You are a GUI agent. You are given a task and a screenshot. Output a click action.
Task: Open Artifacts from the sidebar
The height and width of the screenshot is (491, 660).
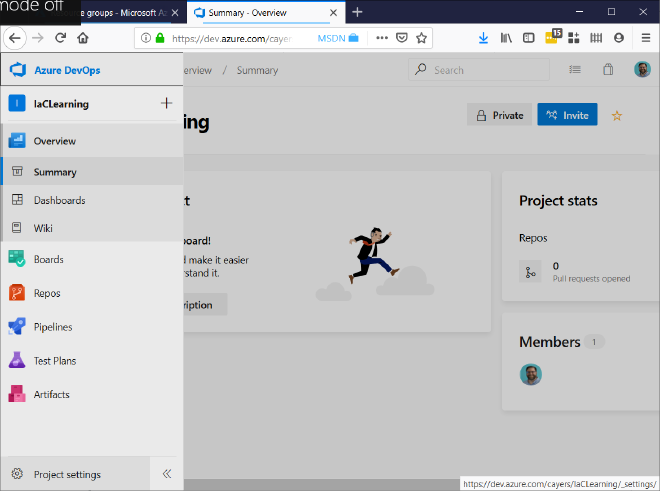(51, 395)
